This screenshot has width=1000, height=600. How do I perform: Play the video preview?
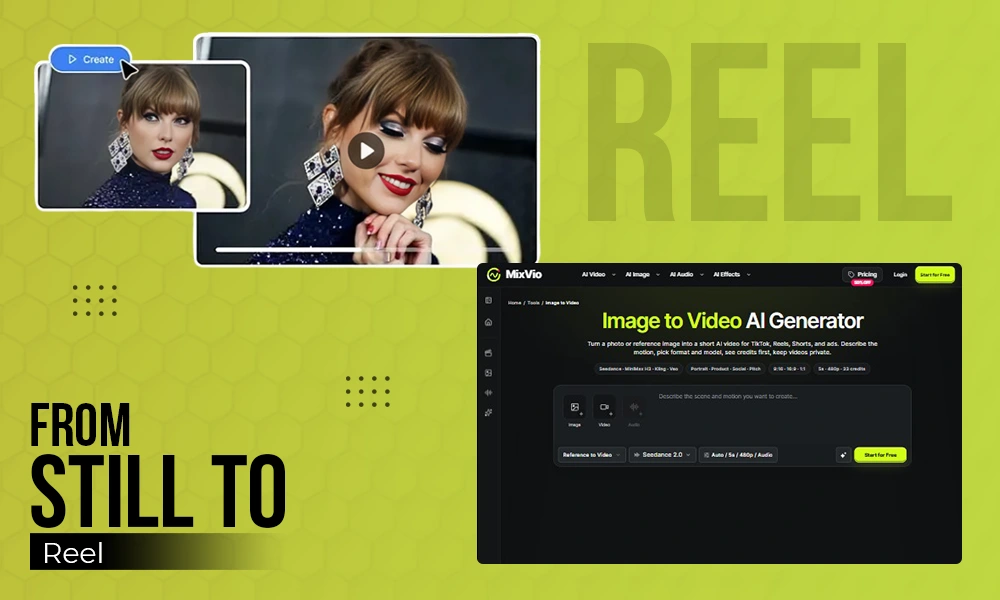366,151
